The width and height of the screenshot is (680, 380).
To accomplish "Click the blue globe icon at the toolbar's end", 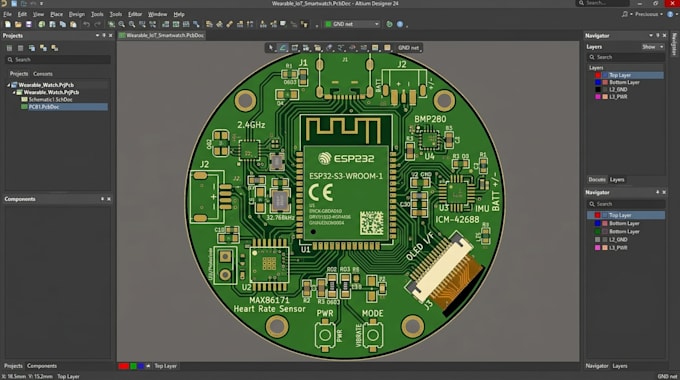I will [x=400, y=24].
